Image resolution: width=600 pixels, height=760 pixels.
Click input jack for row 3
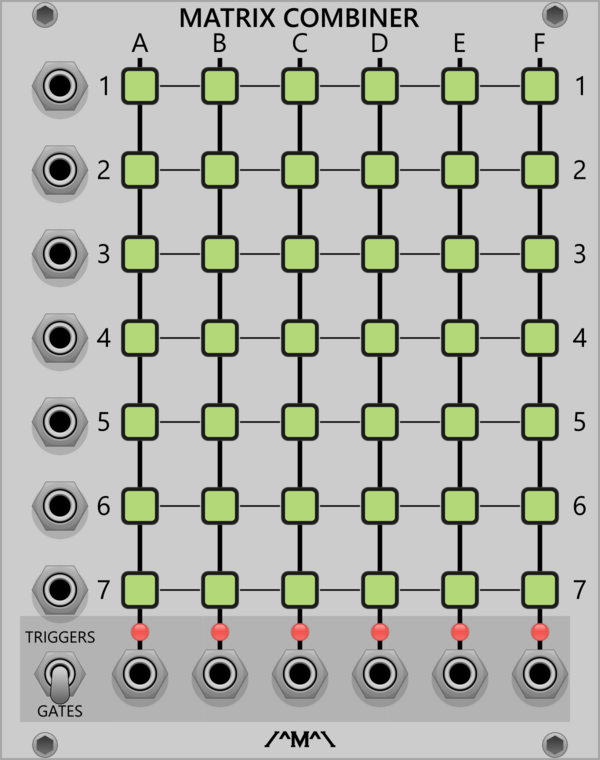tap(60, 254)
